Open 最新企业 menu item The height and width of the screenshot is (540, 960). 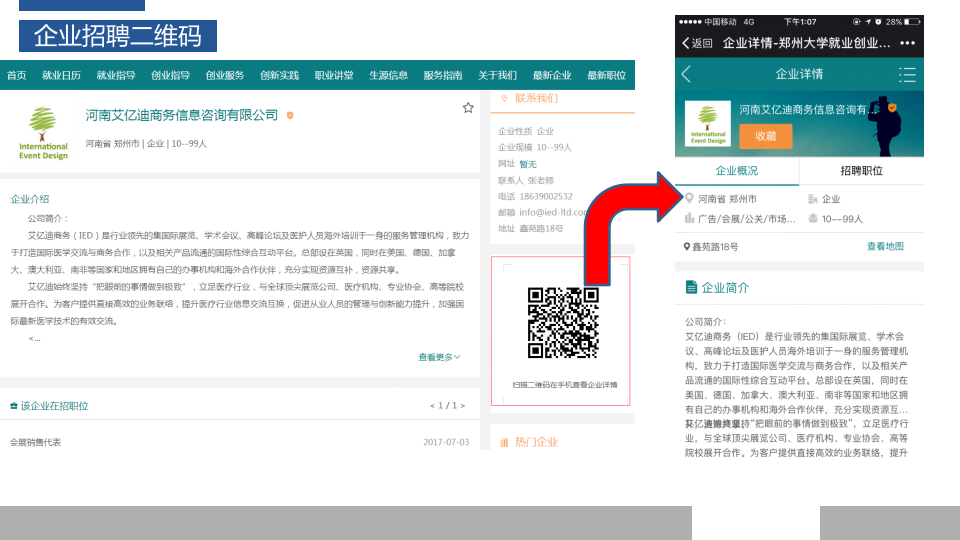click(552, 75)
